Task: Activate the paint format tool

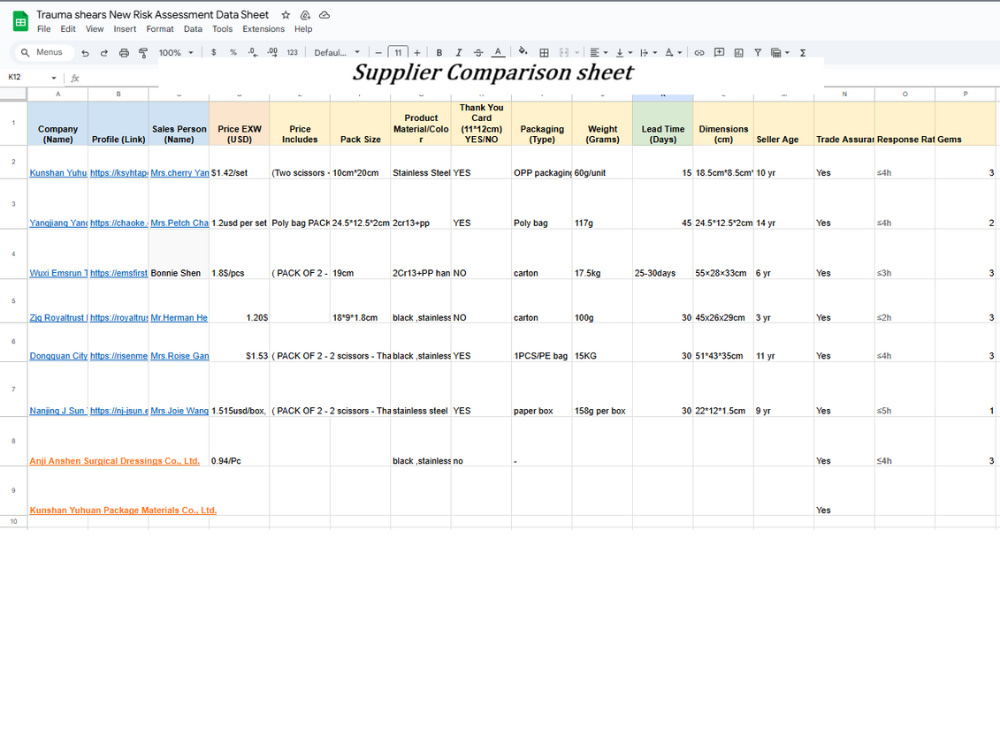Action: 143,53
